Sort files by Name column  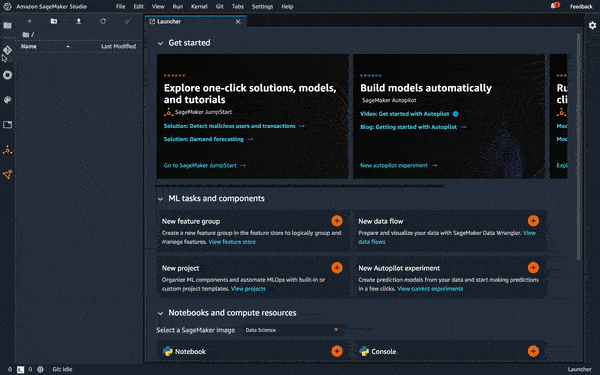click(29, 46)
